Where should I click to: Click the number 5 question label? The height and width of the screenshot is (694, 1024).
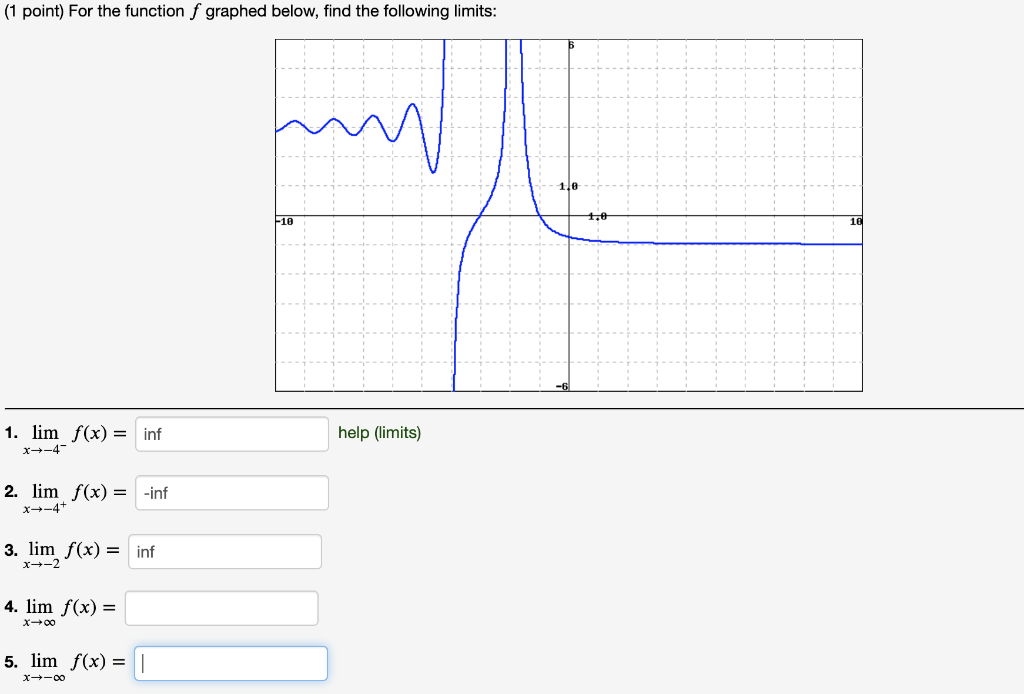point(10,660)
